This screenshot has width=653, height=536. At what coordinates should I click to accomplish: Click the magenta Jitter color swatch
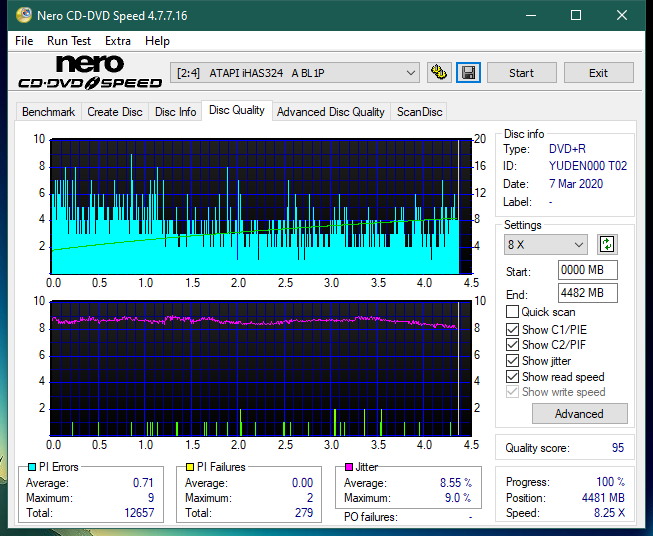click(x=349, y=467)
